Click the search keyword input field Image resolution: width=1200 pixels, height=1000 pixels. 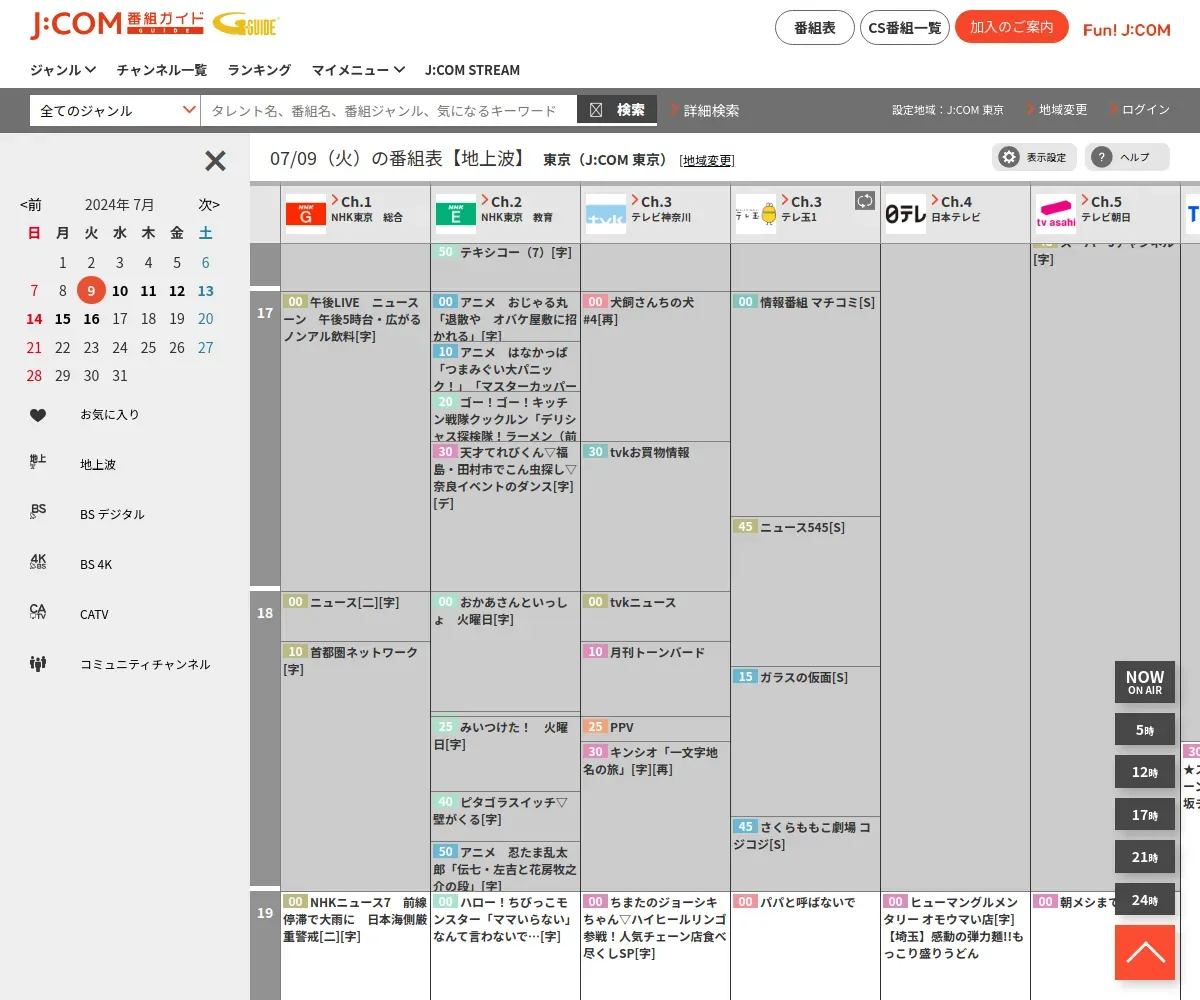389,110
